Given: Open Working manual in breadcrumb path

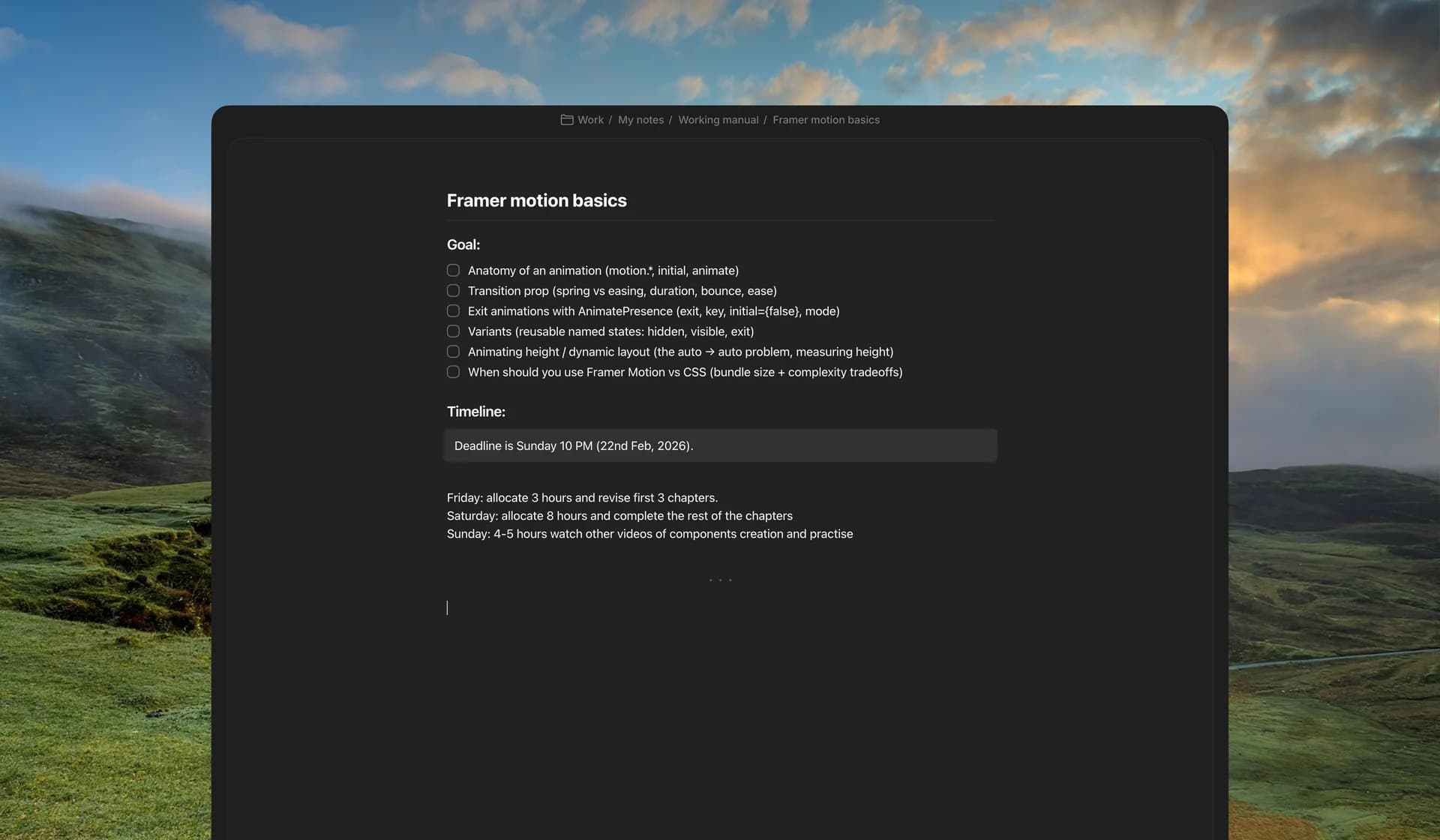Looking at the screenshot, I should click(718, 120).
